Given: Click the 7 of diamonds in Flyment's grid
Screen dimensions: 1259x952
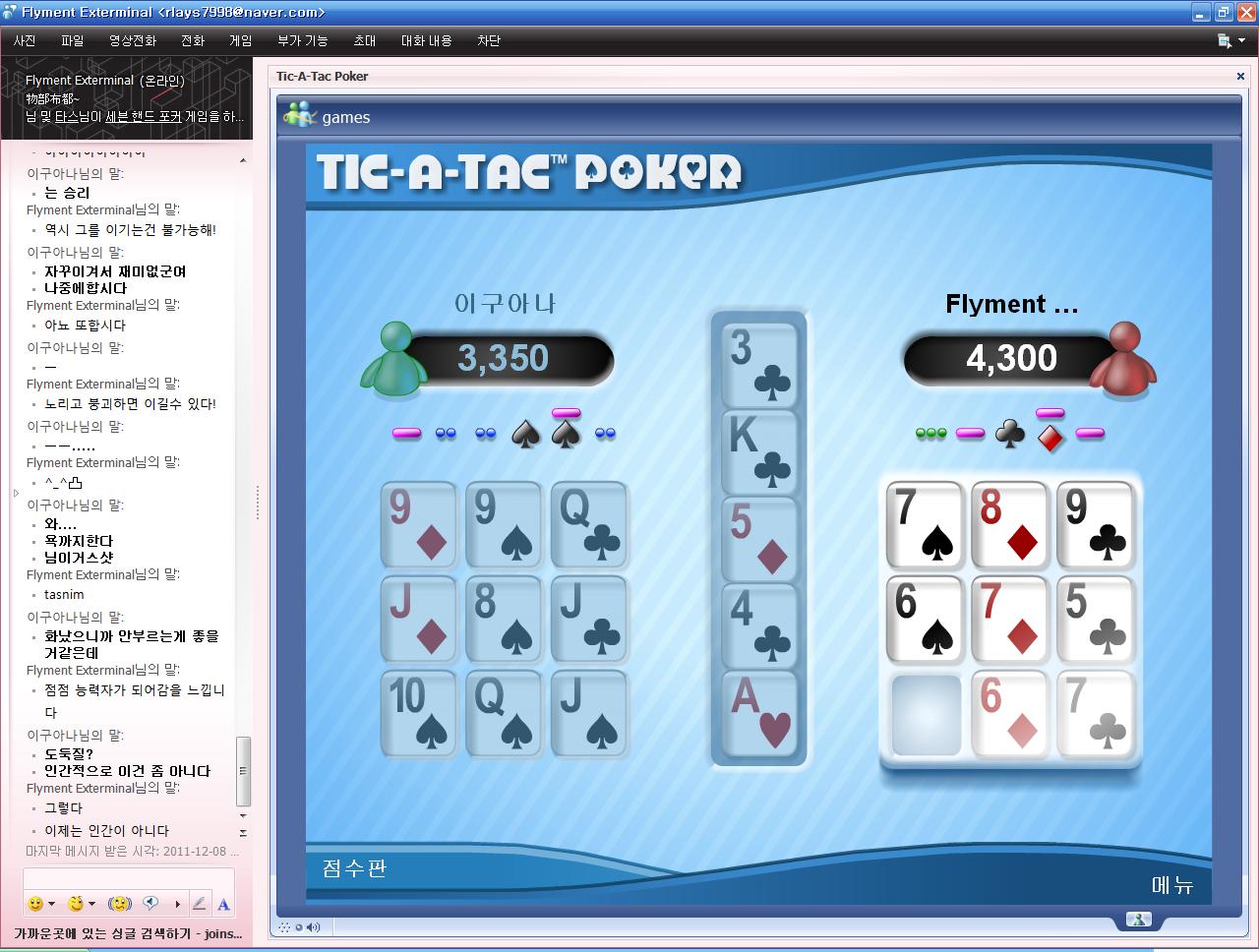Looking at the screenshot, I should [1010, 619].
